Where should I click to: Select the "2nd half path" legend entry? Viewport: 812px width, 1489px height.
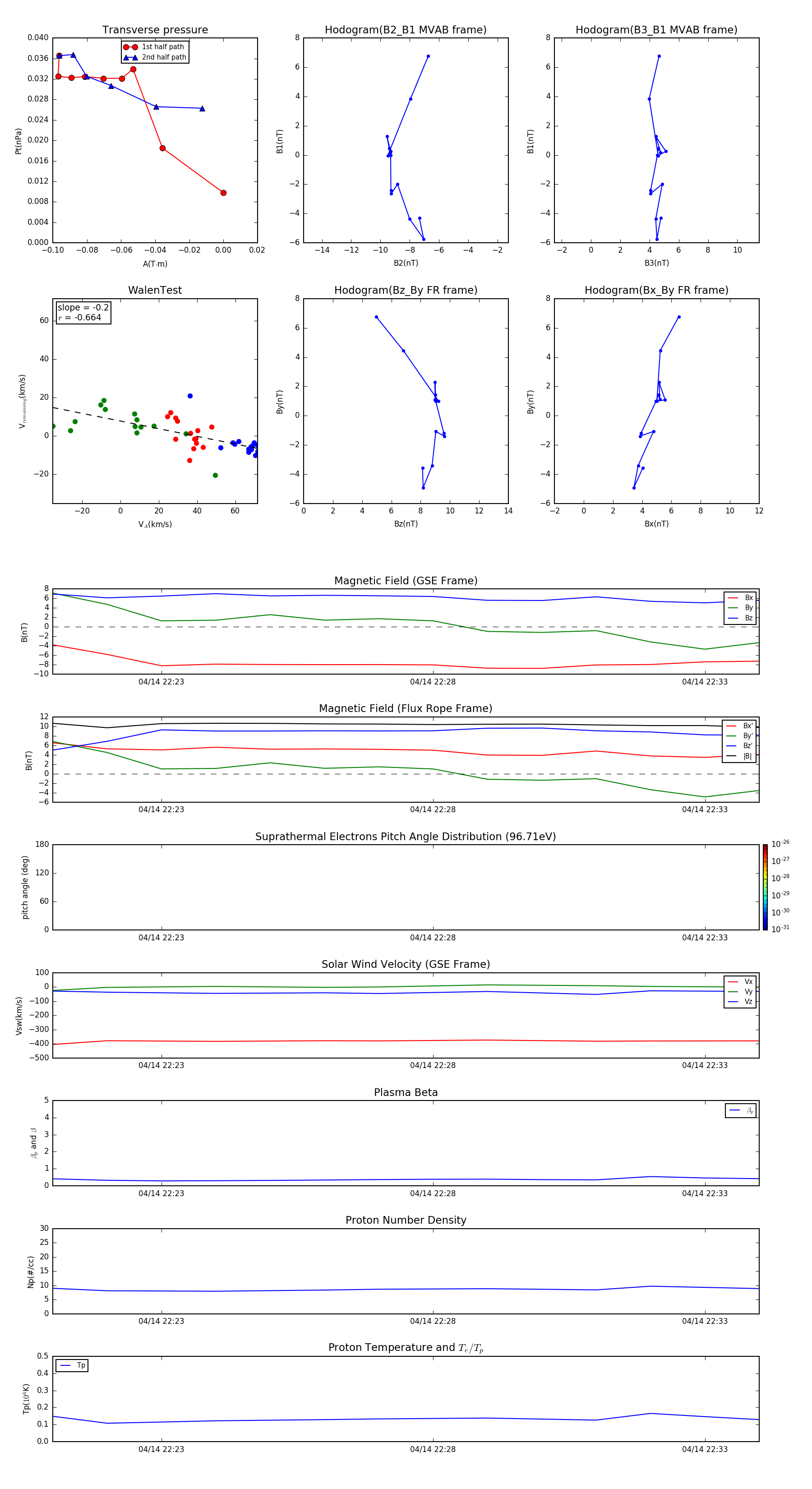(154, 57)
